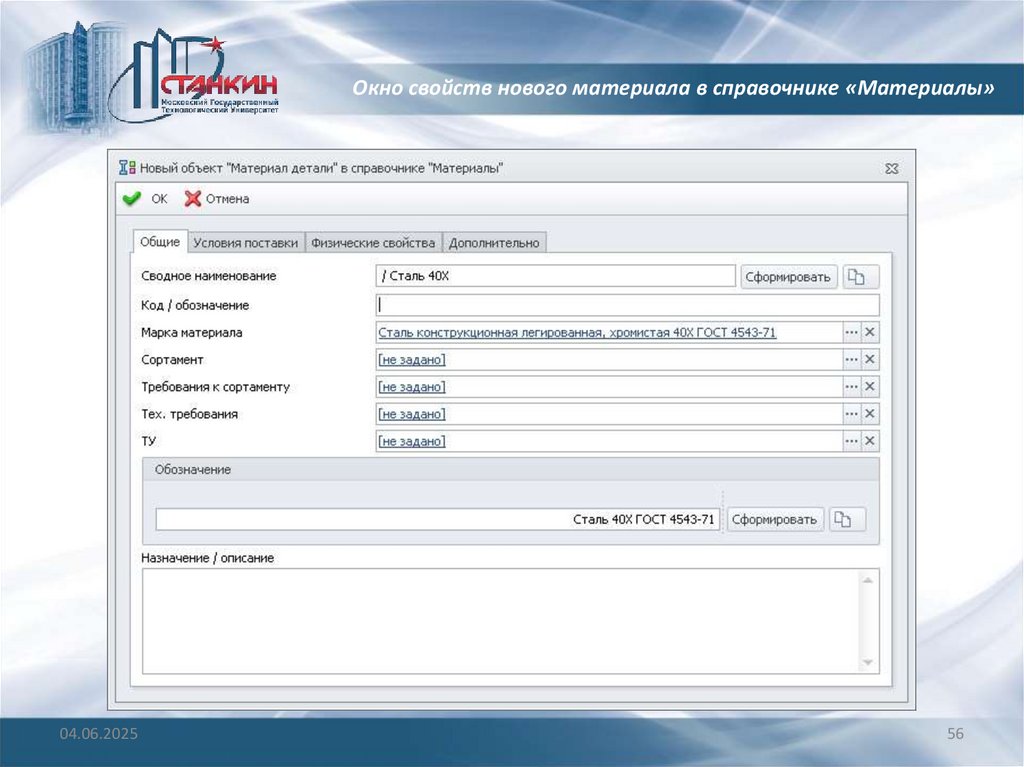Viewport: 1024px width, 767px height.
Task: Confirm with the green OK checkmark
Action: [x=145, y=199]
